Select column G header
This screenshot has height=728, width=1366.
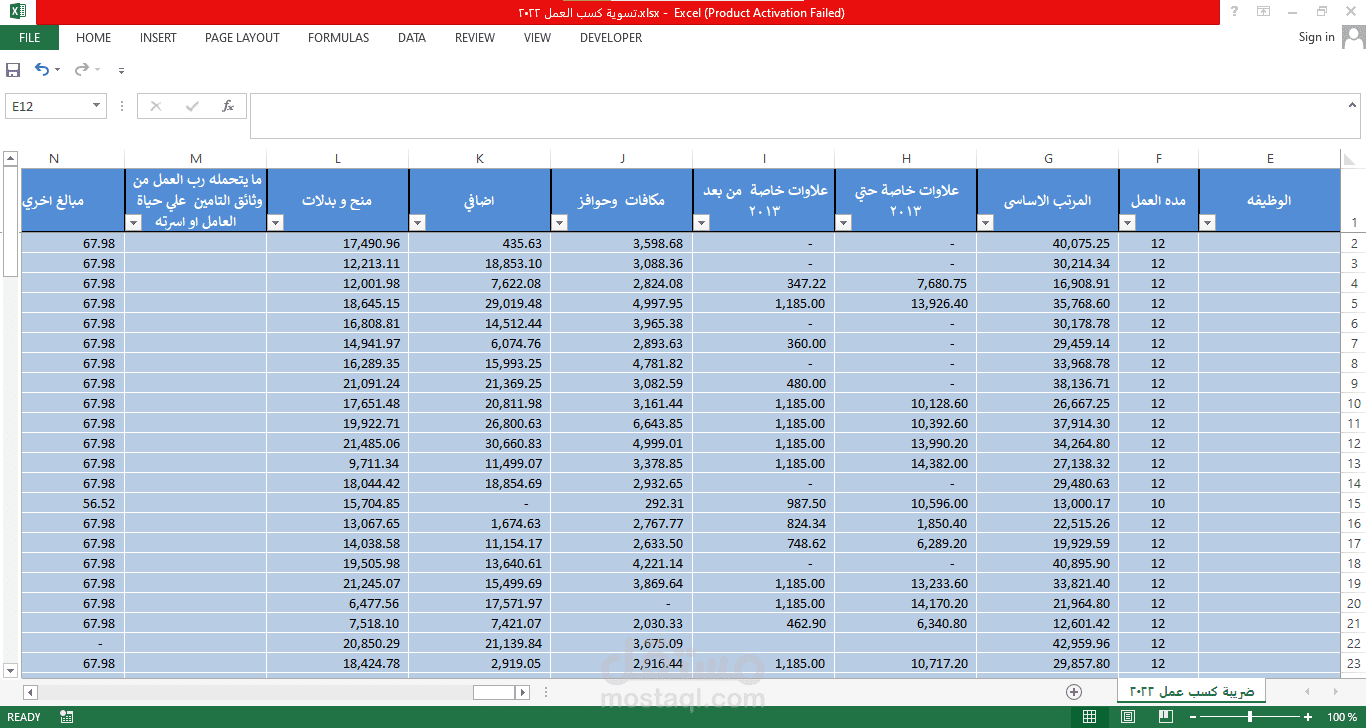[x=1048, y=158]
